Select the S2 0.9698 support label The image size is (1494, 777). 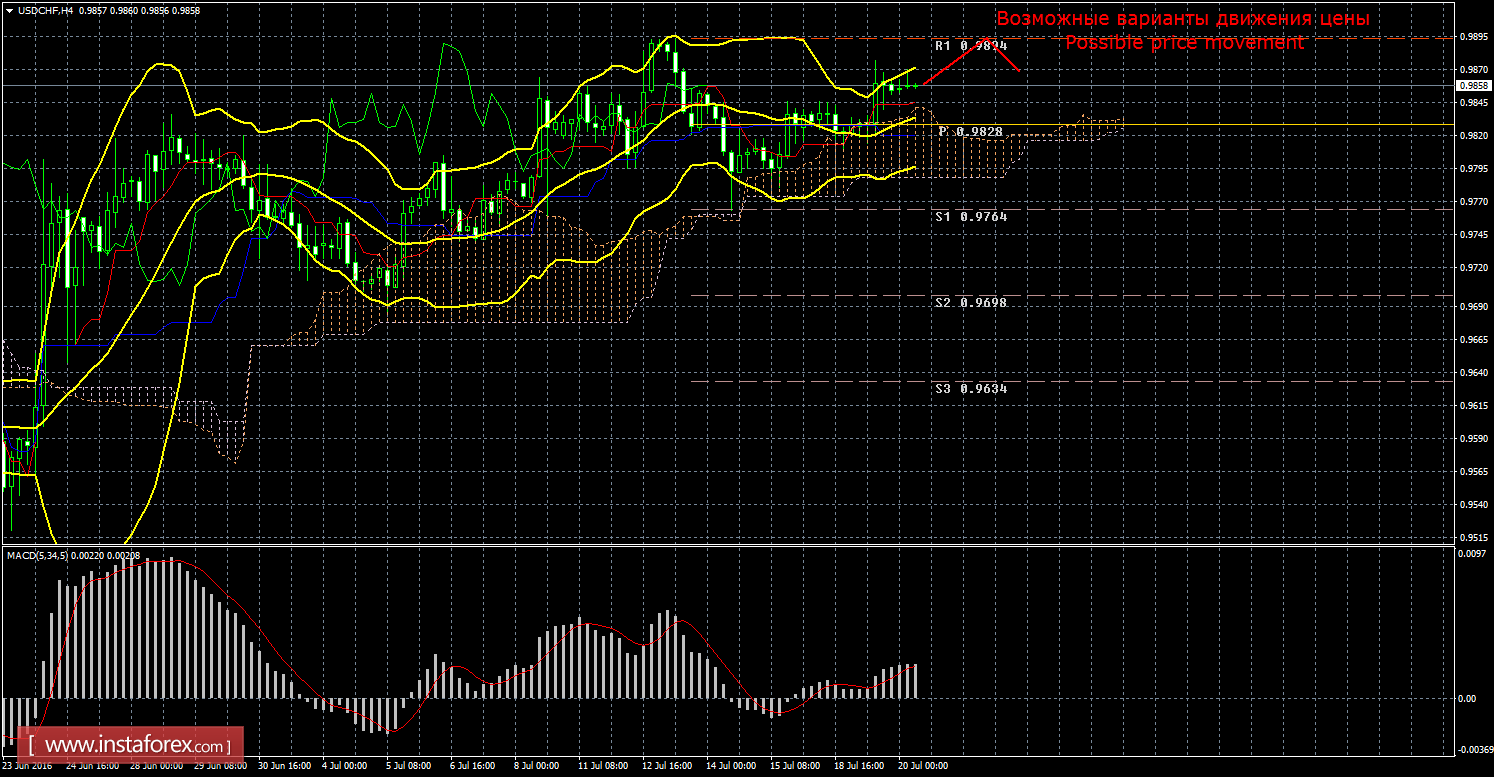click(971, 302)
